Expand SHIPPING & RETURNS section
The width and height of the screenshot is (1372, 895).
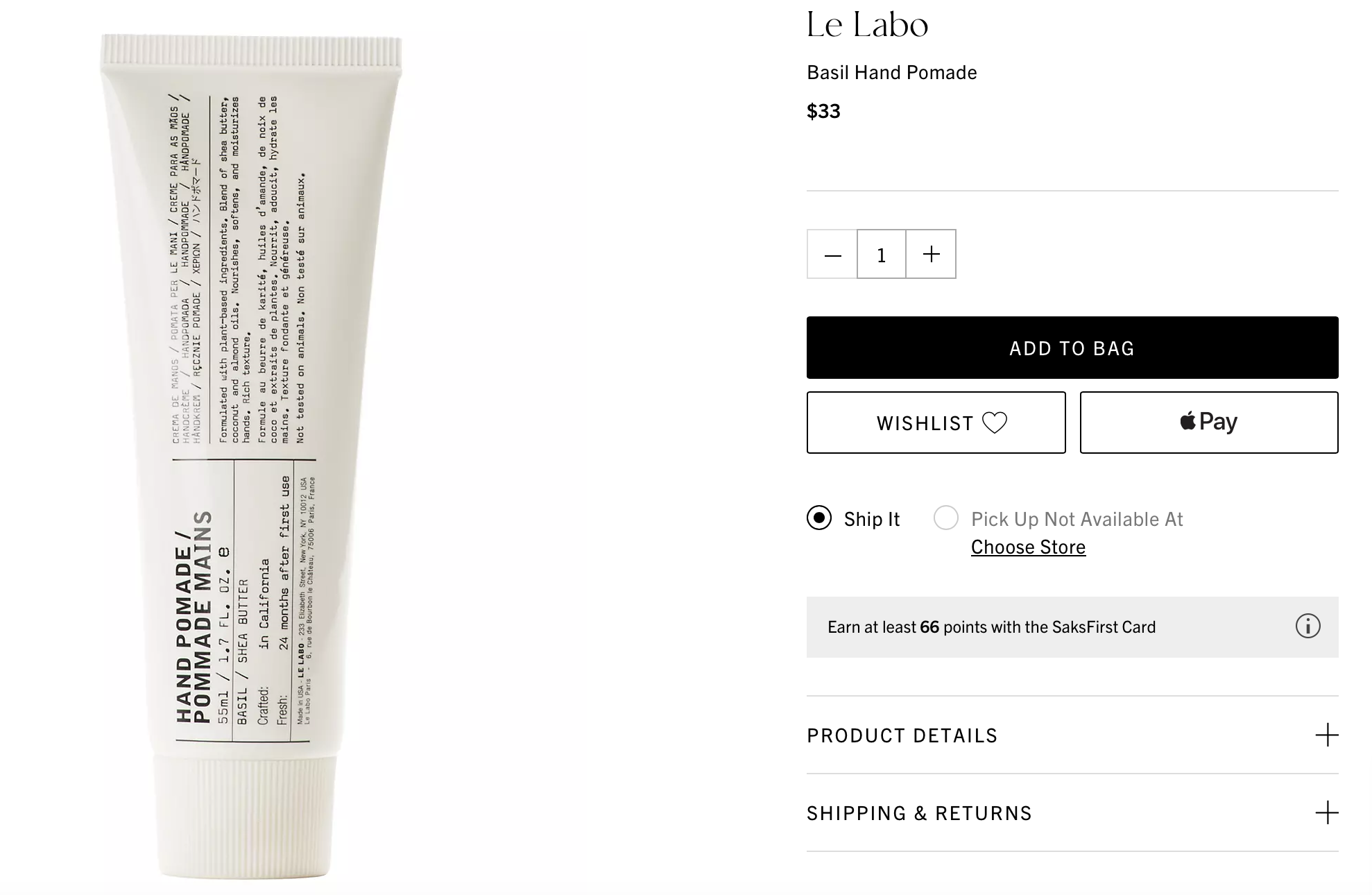click(x=1072, y=813)
